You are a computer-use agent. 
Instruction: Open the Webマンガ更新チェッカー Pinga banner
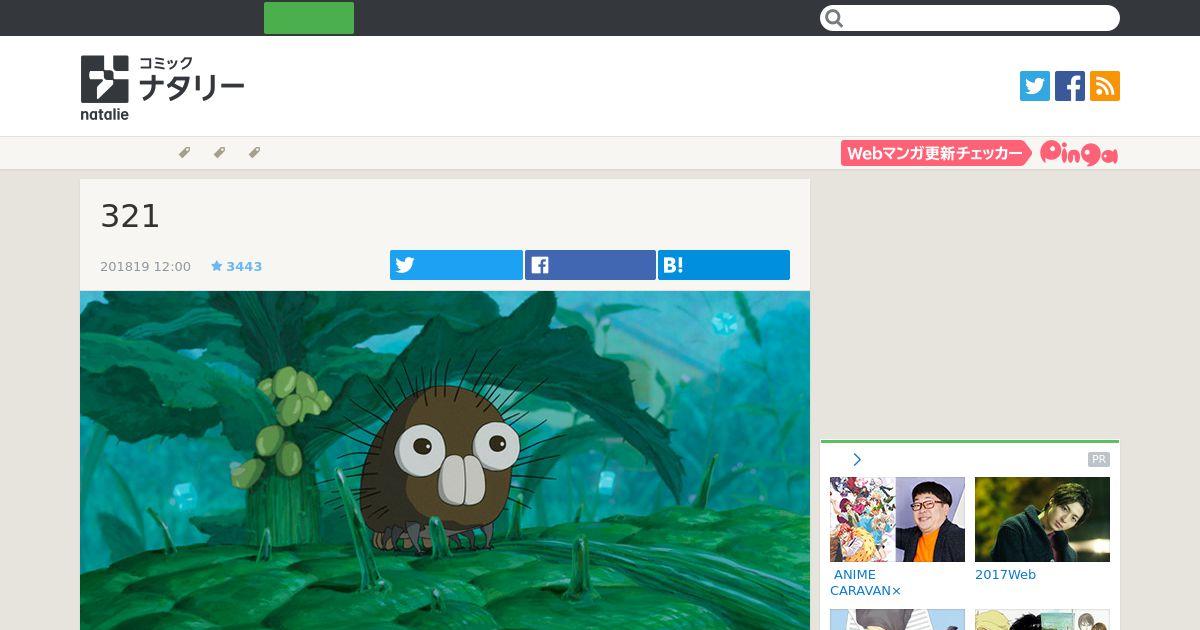979,153
